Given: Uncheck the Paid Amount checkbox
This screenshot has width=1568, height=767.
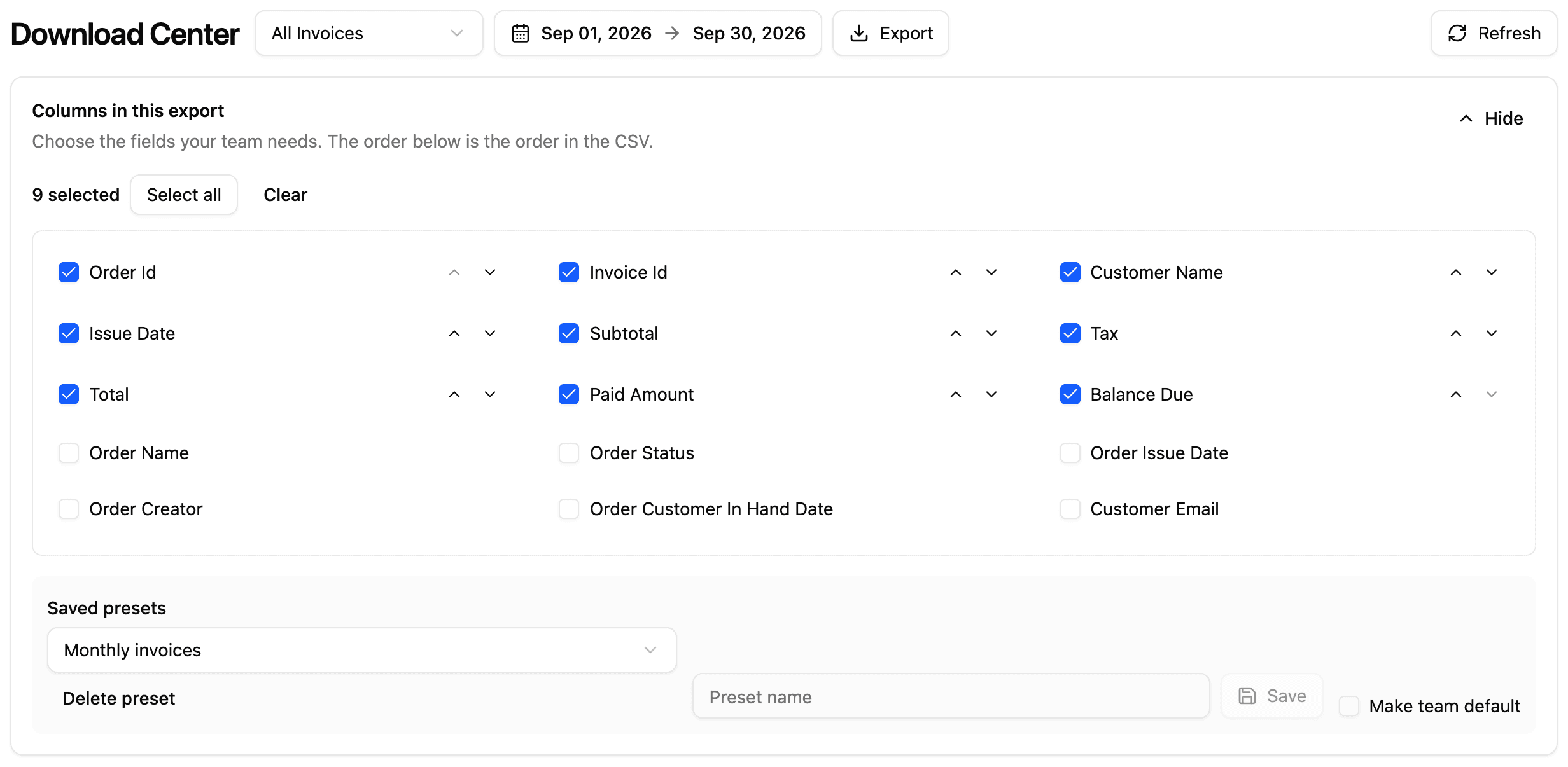Looking at the screenshot, I should [569, 394].
